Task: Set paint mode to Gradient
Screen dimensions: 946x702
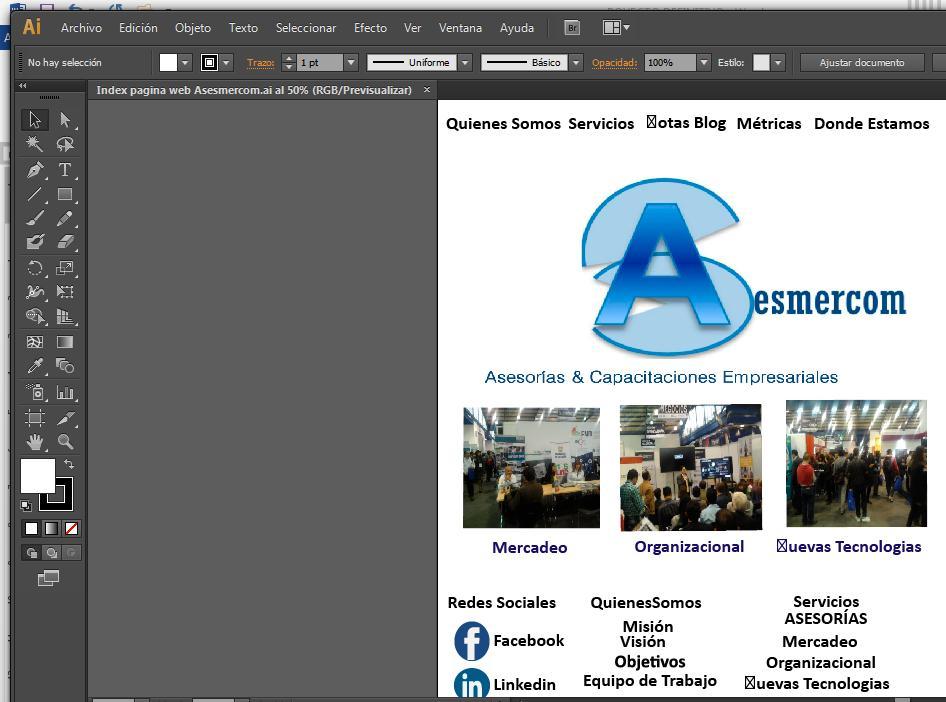Action: [x=51, y=528]
